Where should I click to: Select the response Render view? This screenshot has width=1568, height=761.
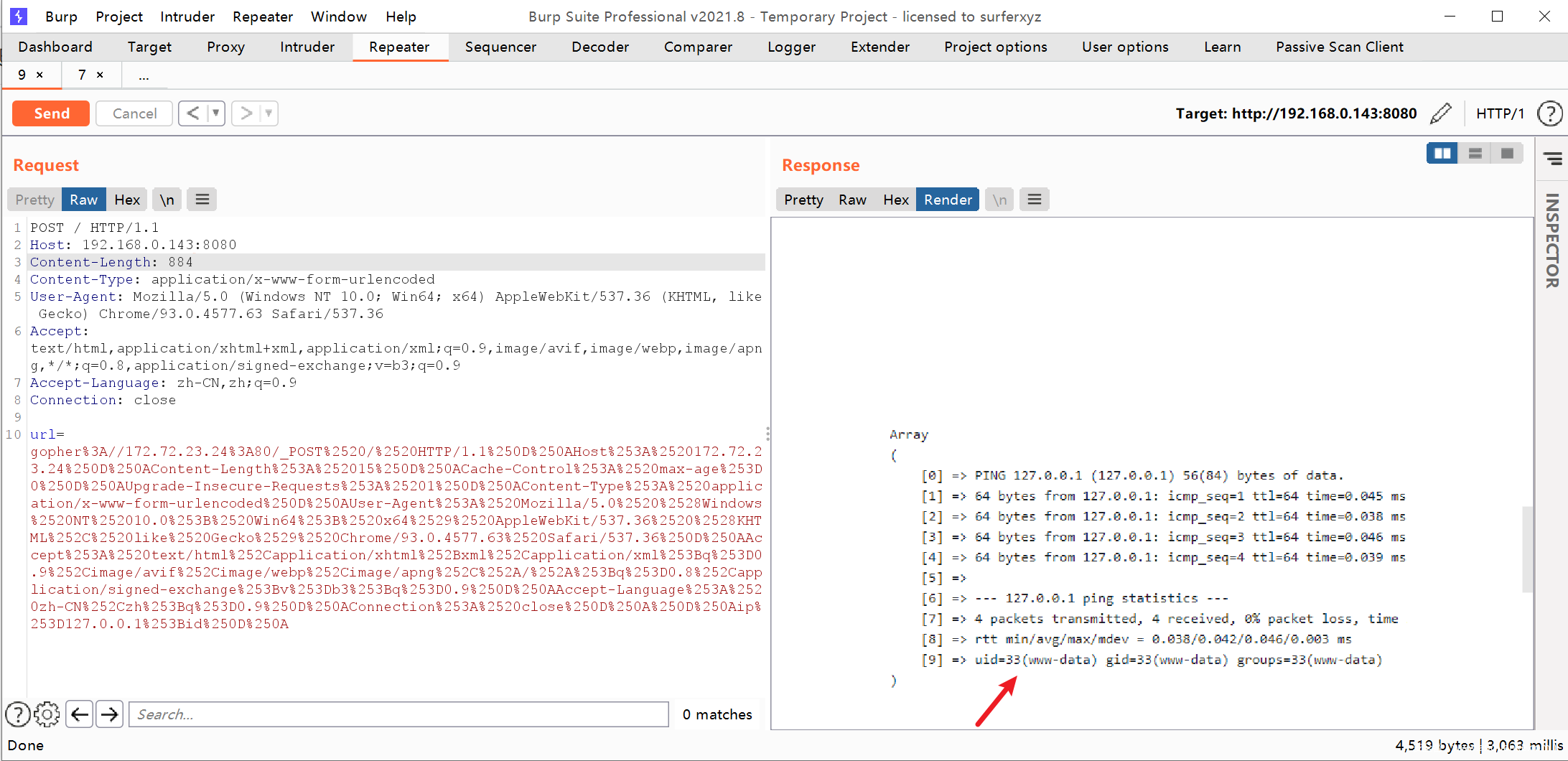[x=948, y=200]
